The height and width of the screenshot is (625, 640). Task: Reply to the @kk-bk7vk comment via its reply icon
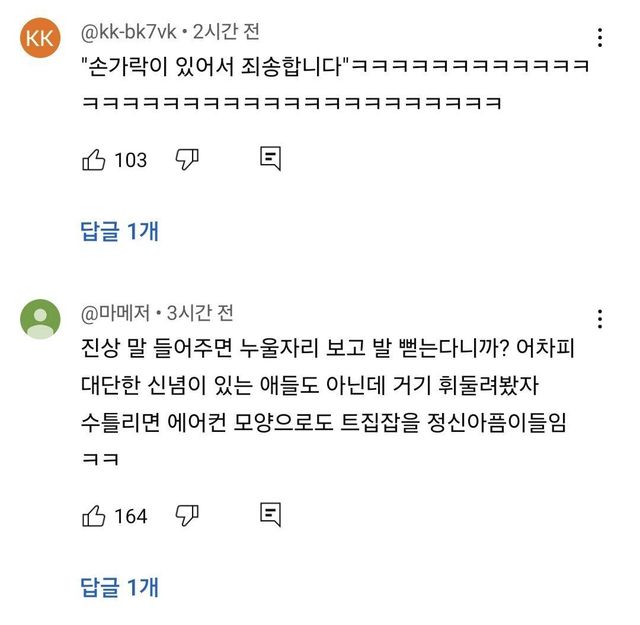point(270,159)
